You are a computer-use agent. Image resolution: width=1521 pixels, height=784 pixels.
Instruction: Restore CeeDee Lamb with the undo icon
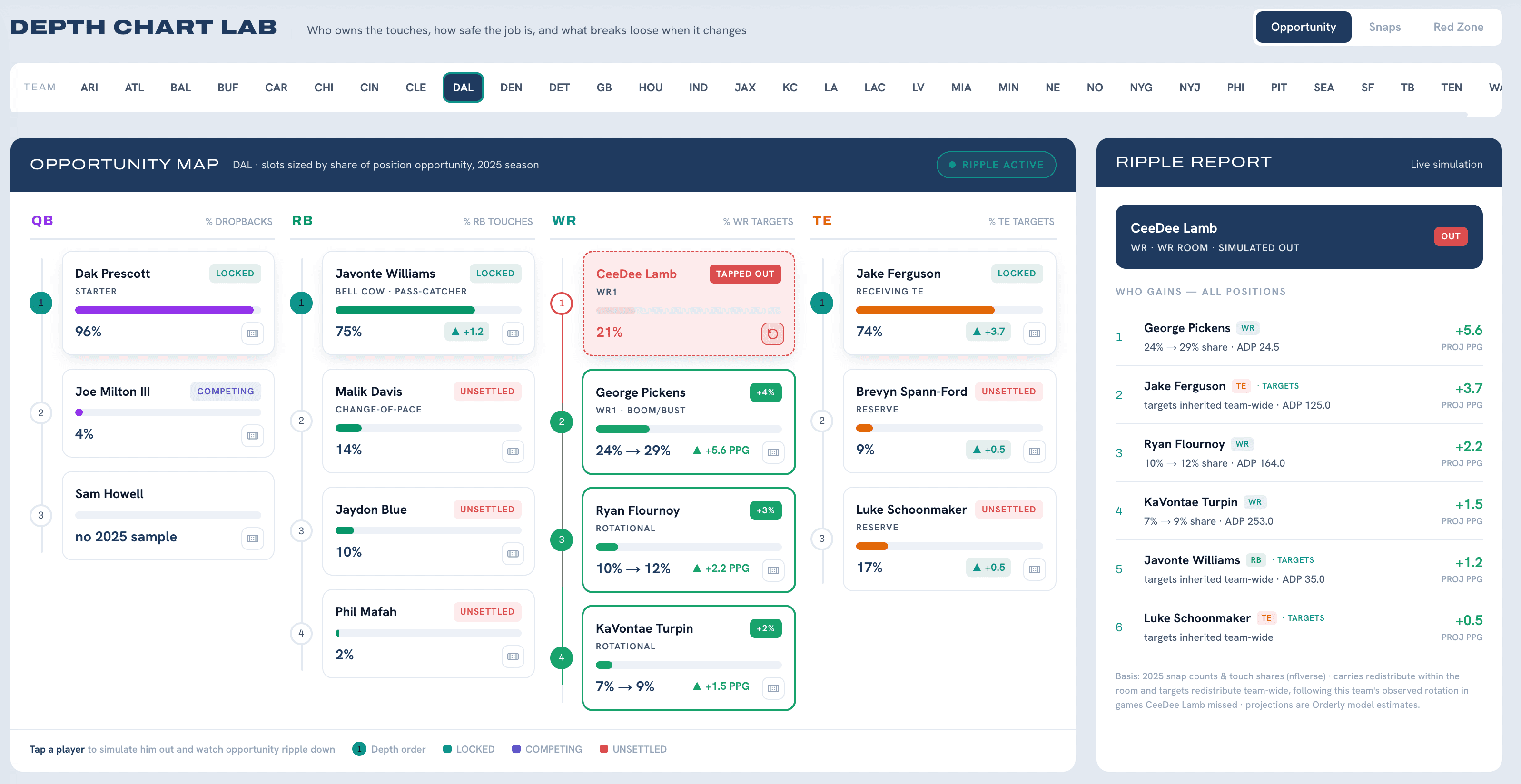click(x=772, y=334)
